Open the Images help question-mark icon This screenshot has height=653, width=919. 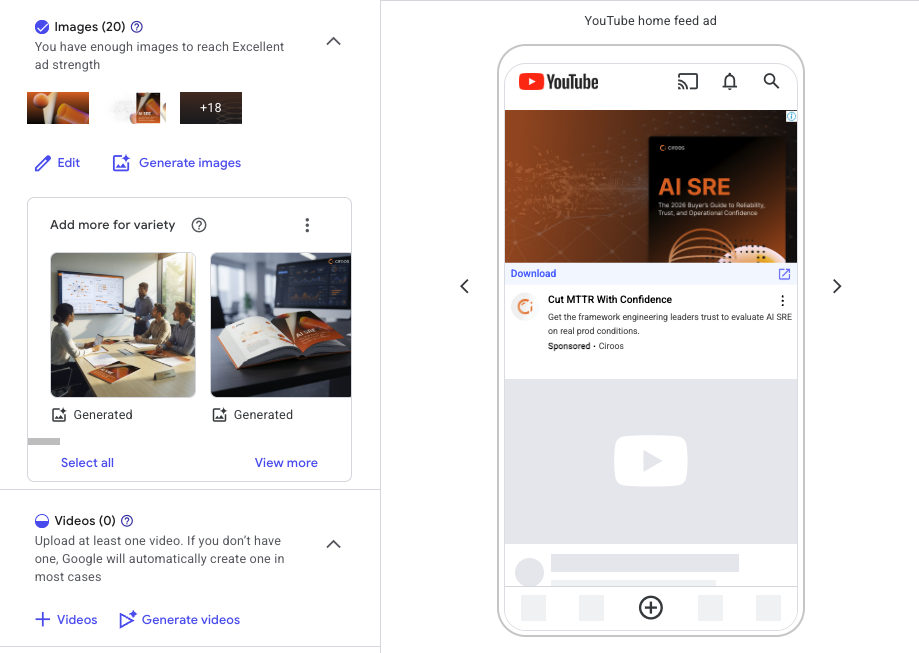137,27
